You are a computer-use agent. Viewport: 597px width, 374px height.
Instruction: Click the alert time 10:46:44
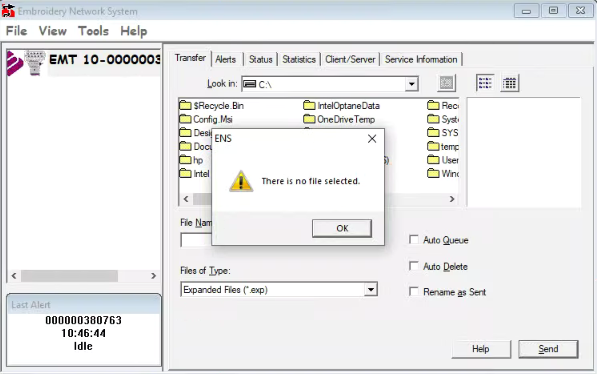pos(83,333)
